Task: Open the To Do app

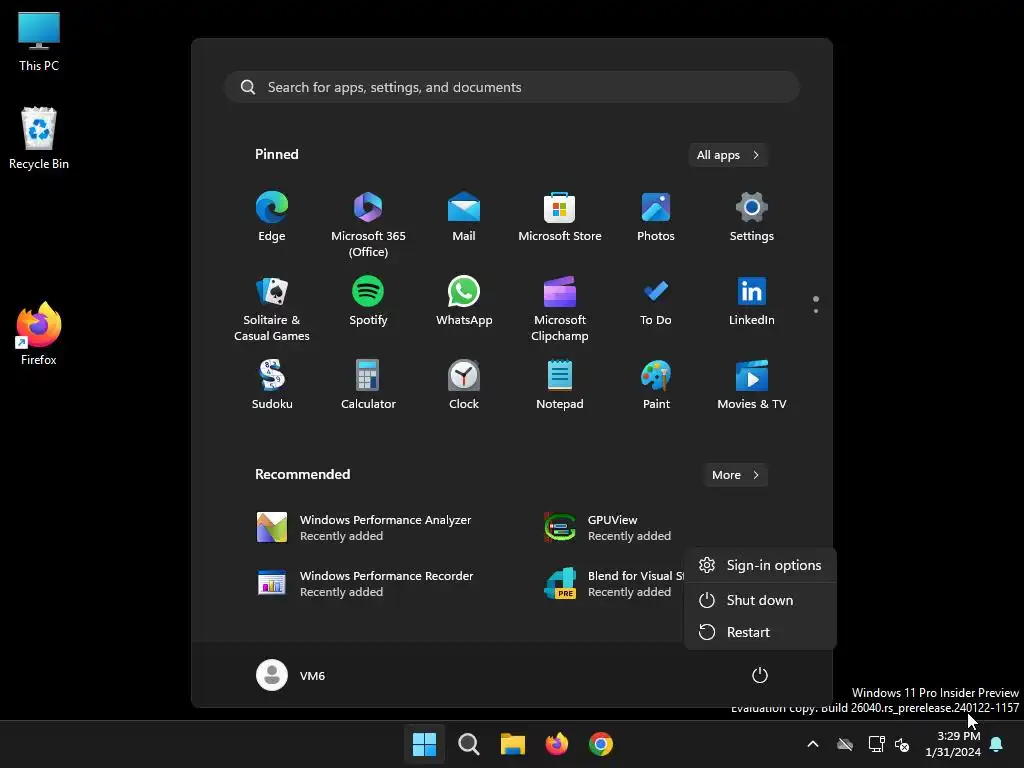Action: click(656, 301)
